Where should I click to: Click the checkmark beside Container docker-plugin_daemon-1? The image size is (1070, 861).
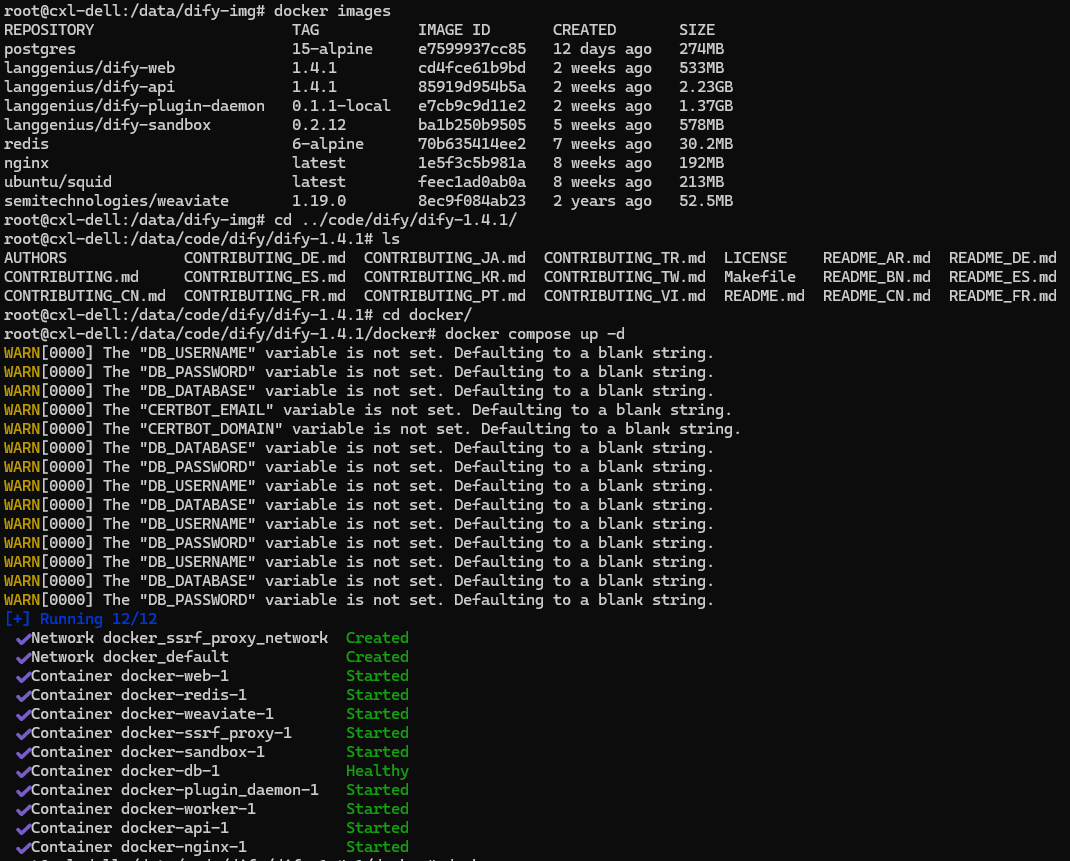click(23, 791)
